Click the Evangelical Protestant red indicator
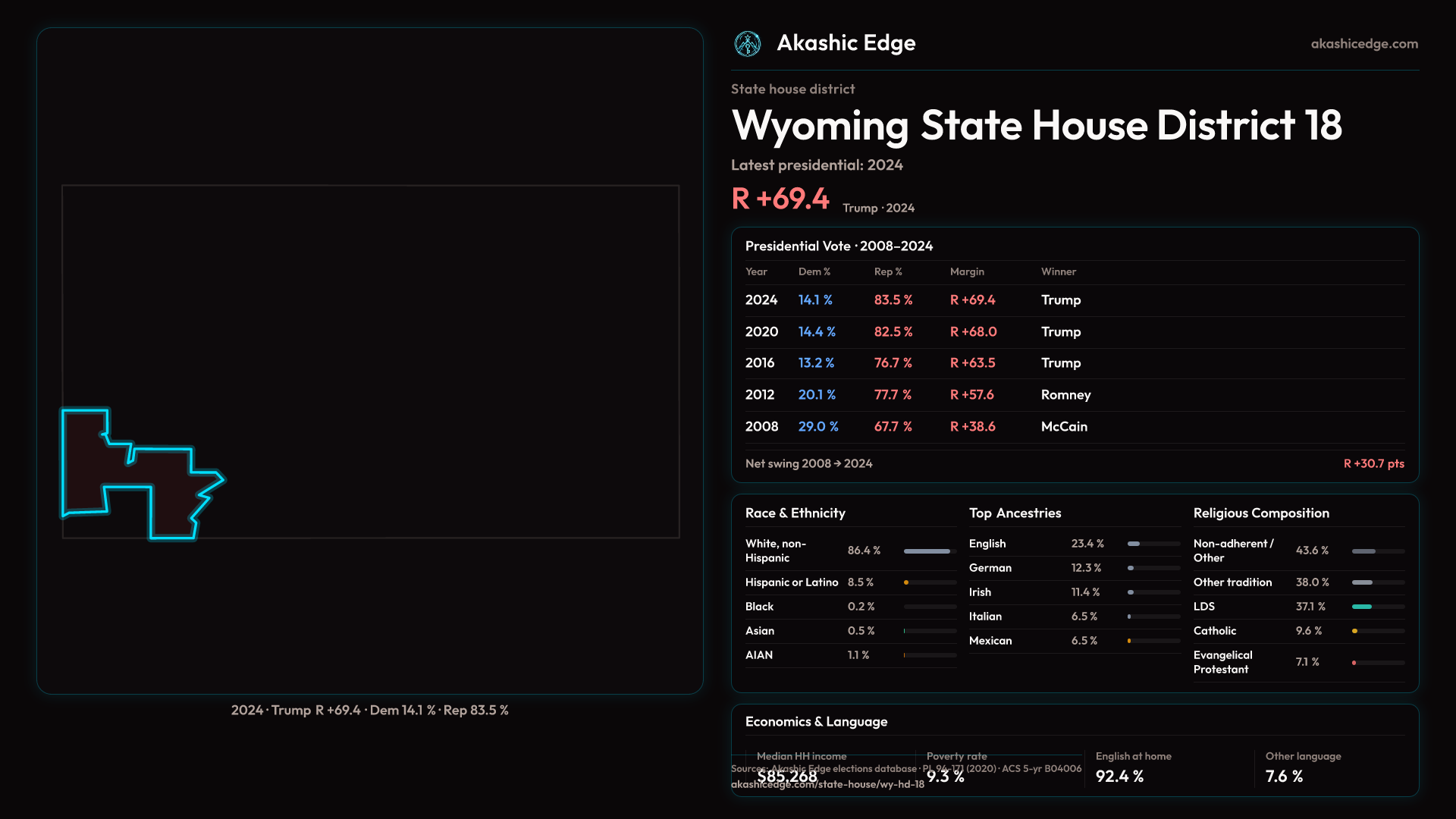This screenshot has width=1456, height=819. point(1354,663)
